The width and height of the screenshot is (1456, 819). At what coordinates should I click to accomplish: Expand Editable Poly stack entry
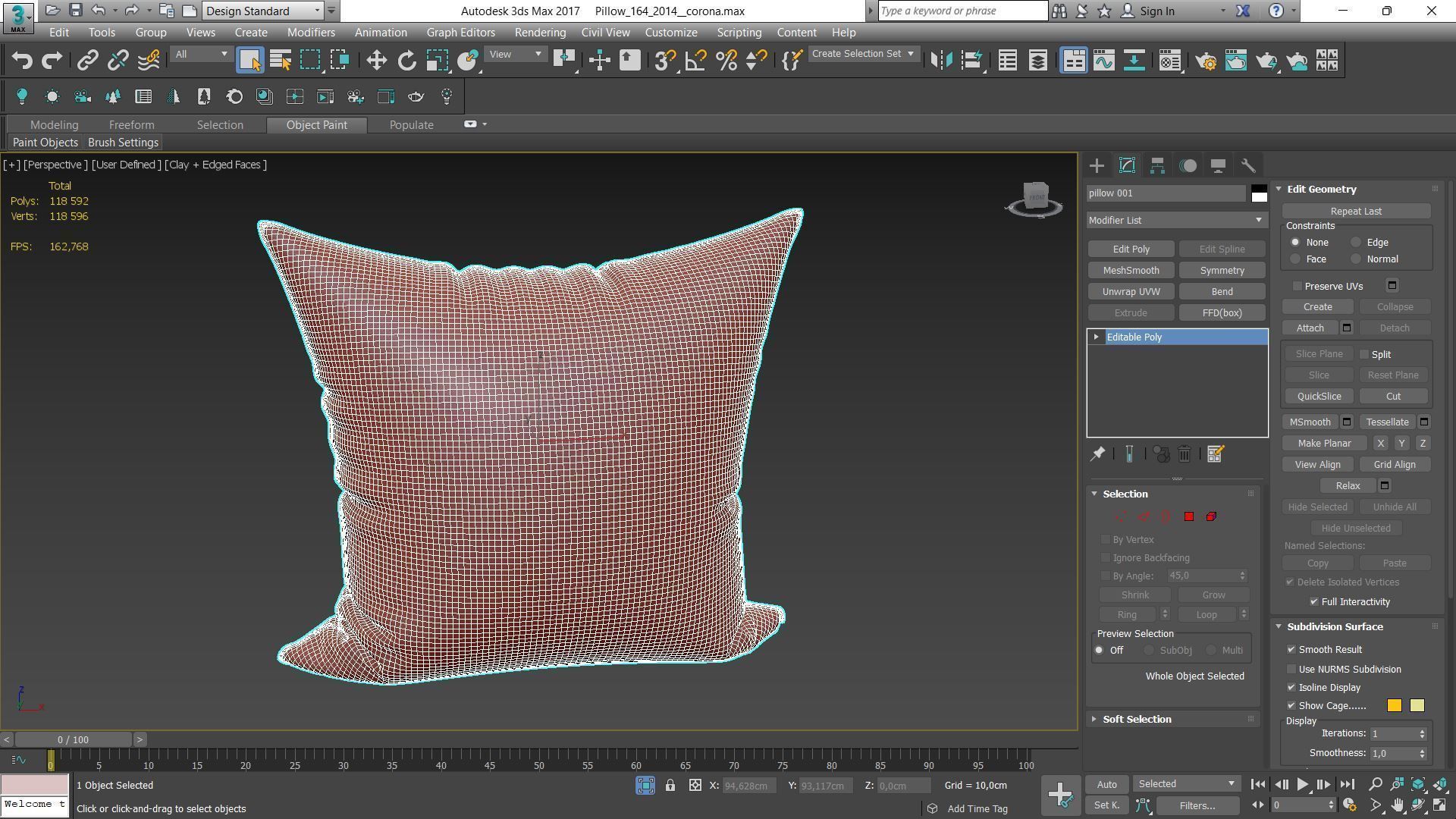[x=1096, y=337]
